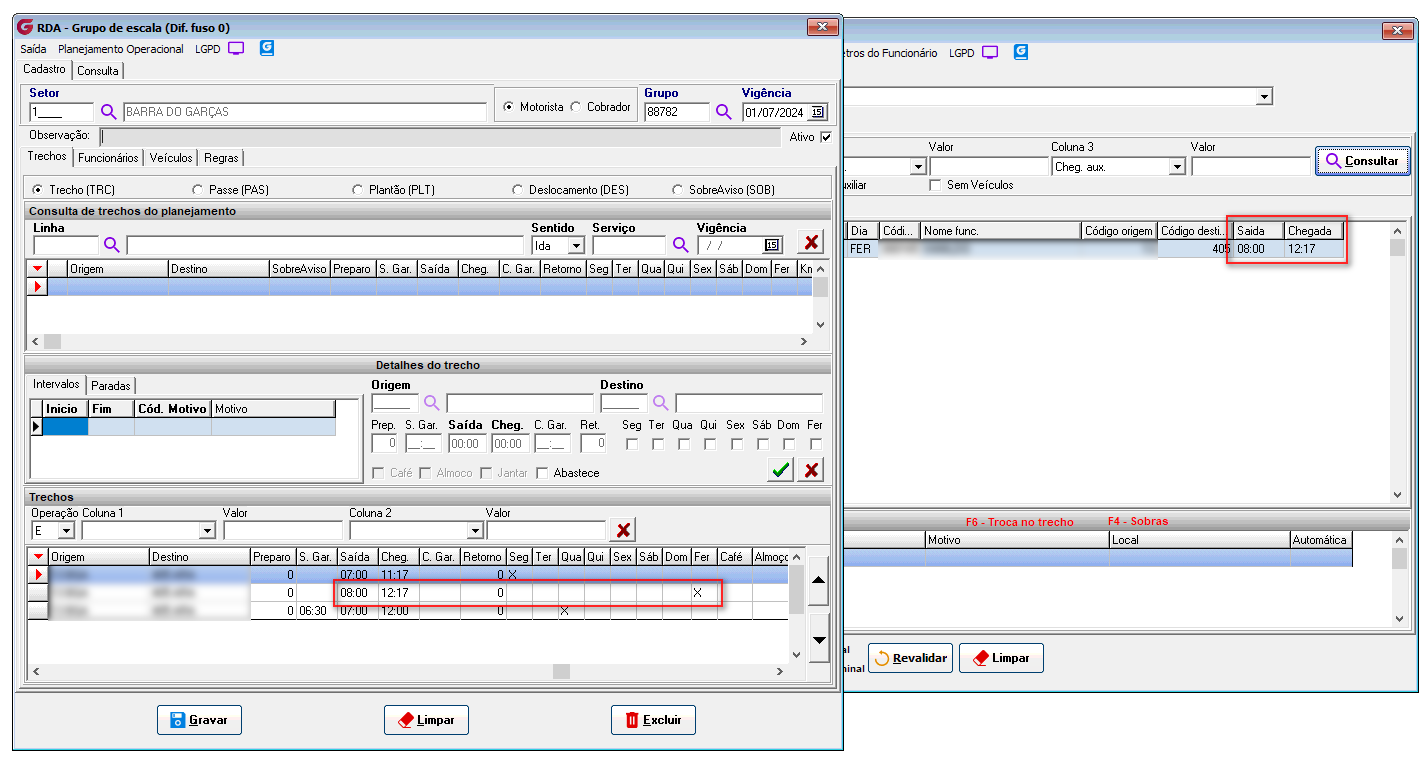
Task: Click blue G icon in background window
Action: coord(1021,52)
